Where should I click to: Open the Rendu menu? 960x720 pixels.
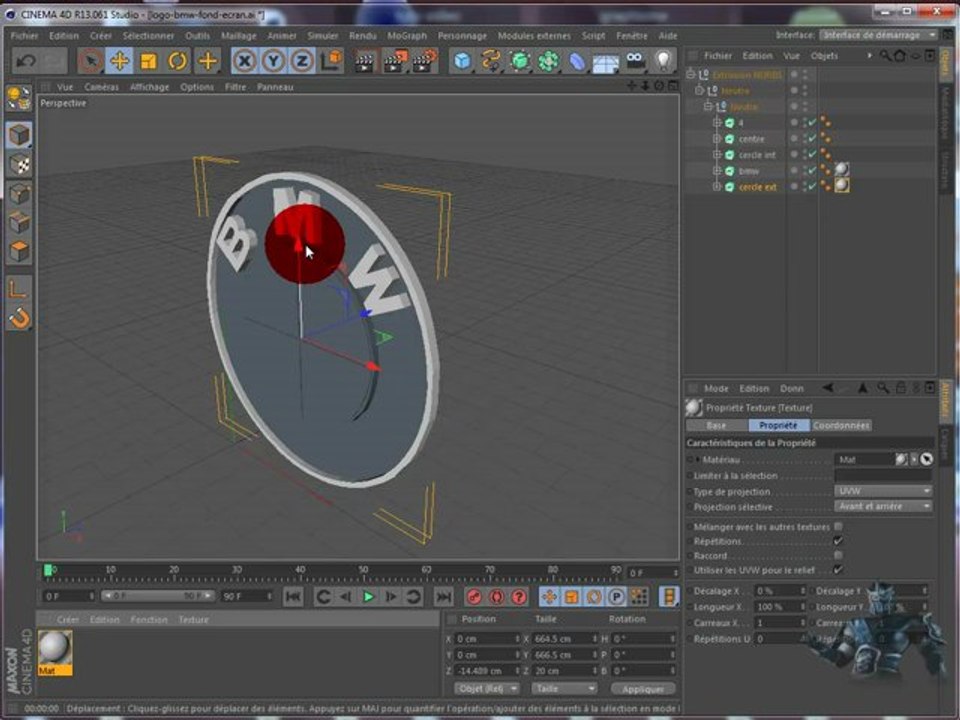(x=362, y=36)
